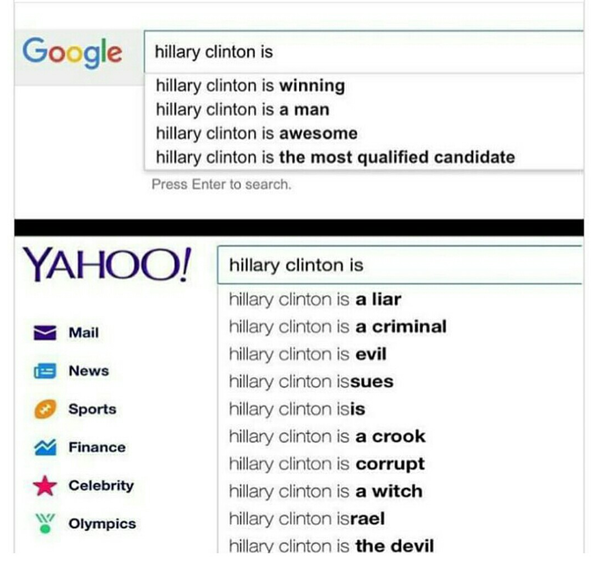
Task: Open the Mail envelope icon
Action: (x=42, y=332)
